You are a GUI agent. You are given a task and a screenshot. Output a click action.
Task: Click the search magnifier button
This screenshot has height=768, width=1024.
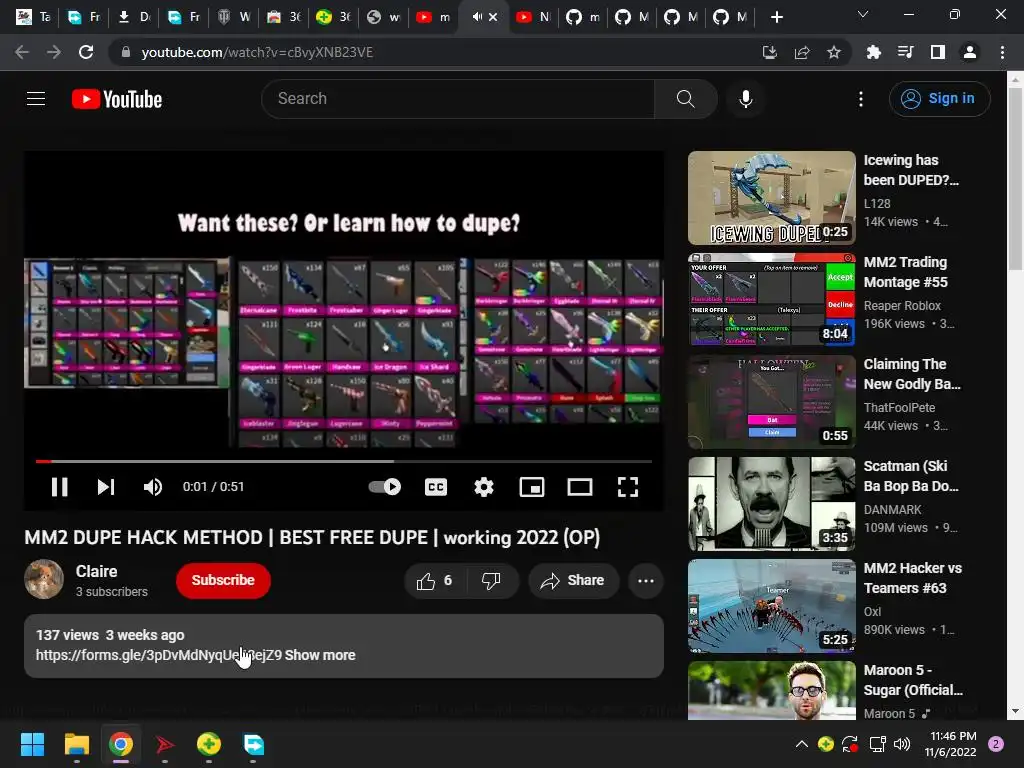[685, 99]
